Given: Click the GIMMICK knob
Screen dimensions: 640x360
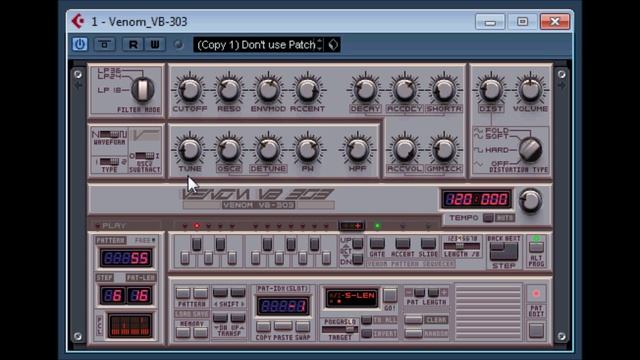Looking at the screenshot, I should [x=444, y=149].
